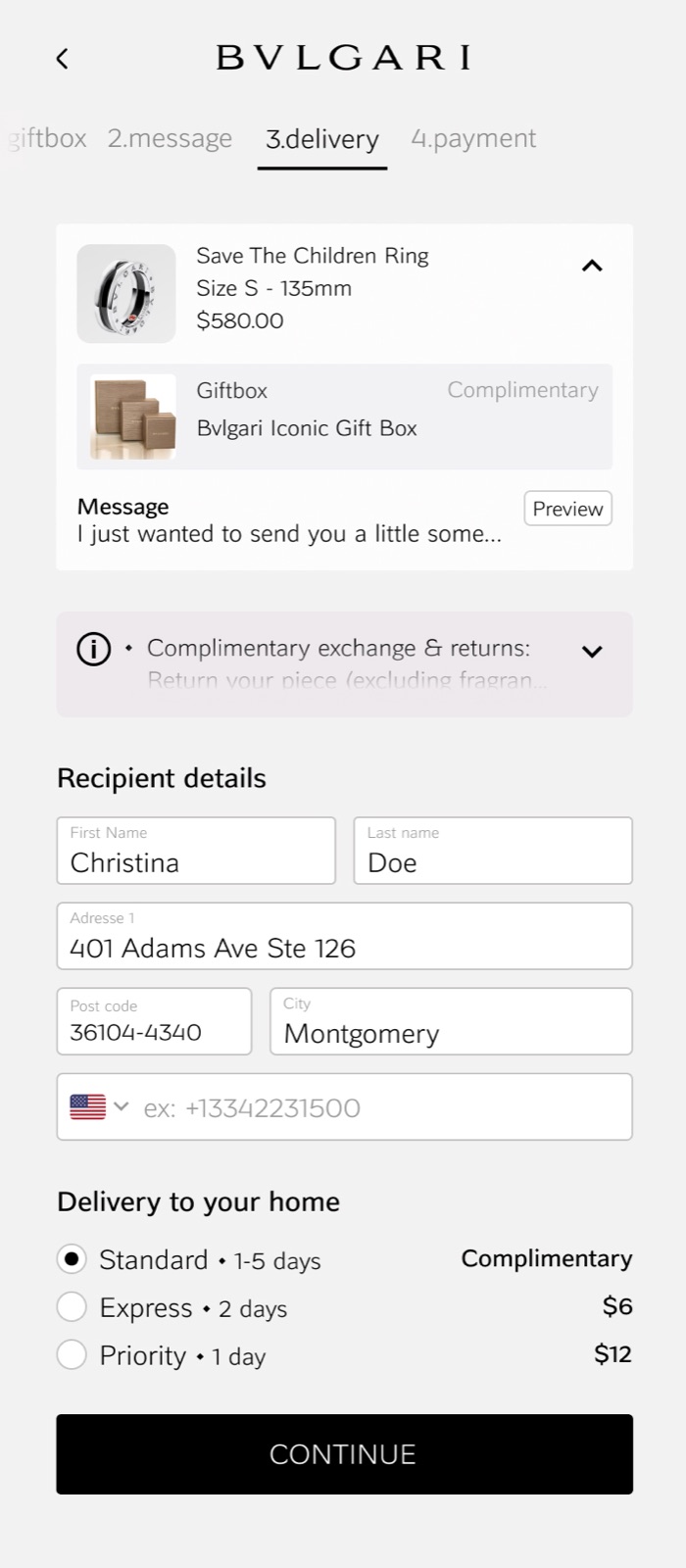Edit the Post code field
The height and width of the screenshot is (1568, 686).
pyautogui.click(x=154, y=1021)
